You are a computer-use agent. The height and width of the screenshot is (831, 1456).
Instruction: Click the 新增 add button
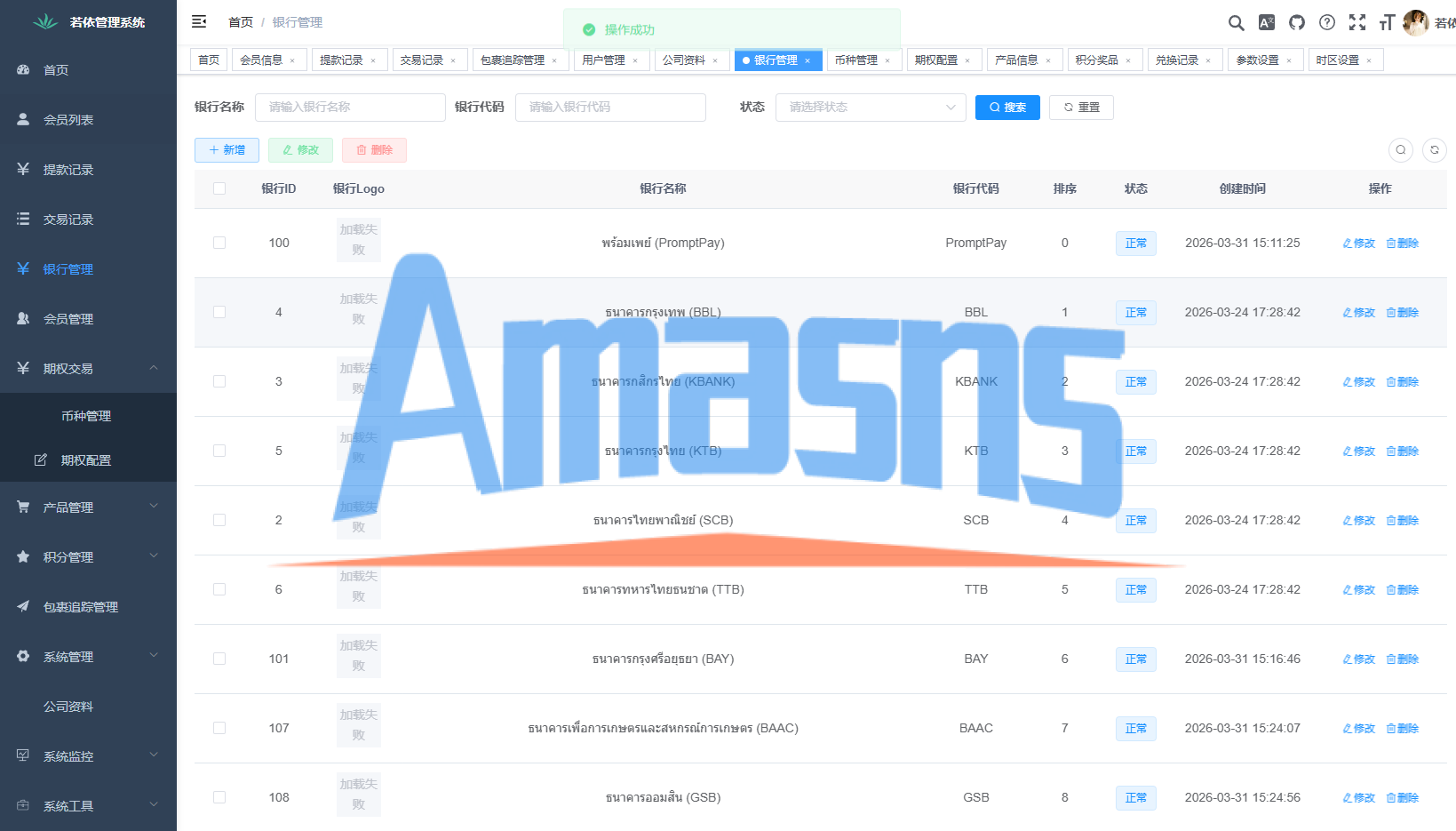click(x=227, y=150)
